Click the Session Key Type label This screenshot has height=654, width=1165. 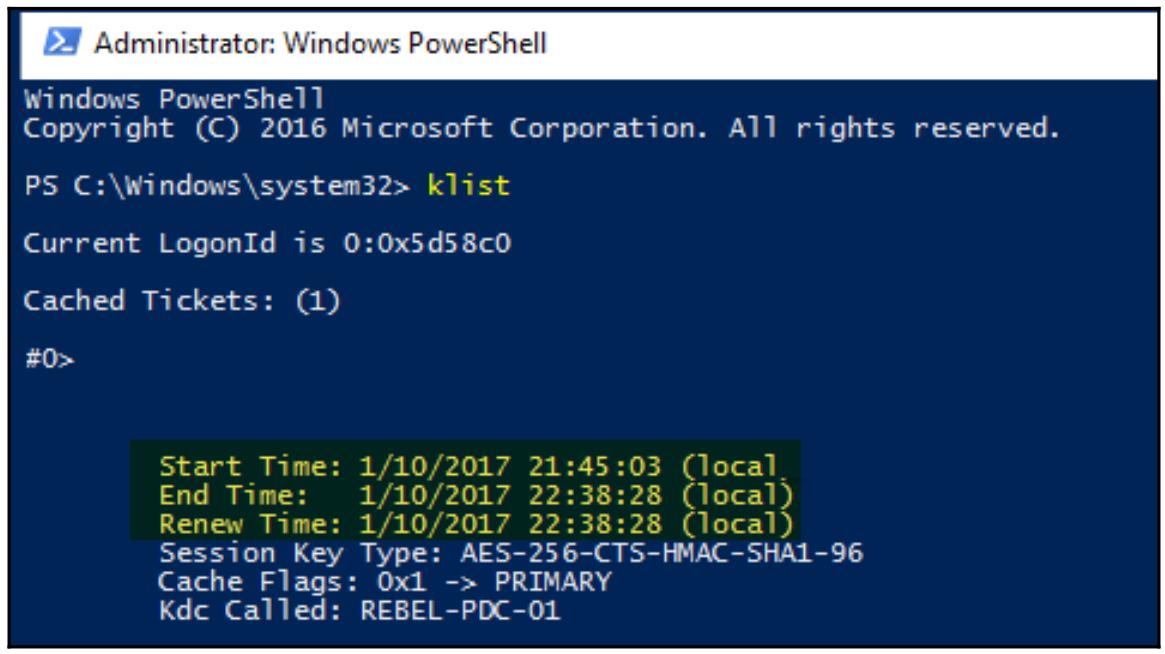point(301,553)
